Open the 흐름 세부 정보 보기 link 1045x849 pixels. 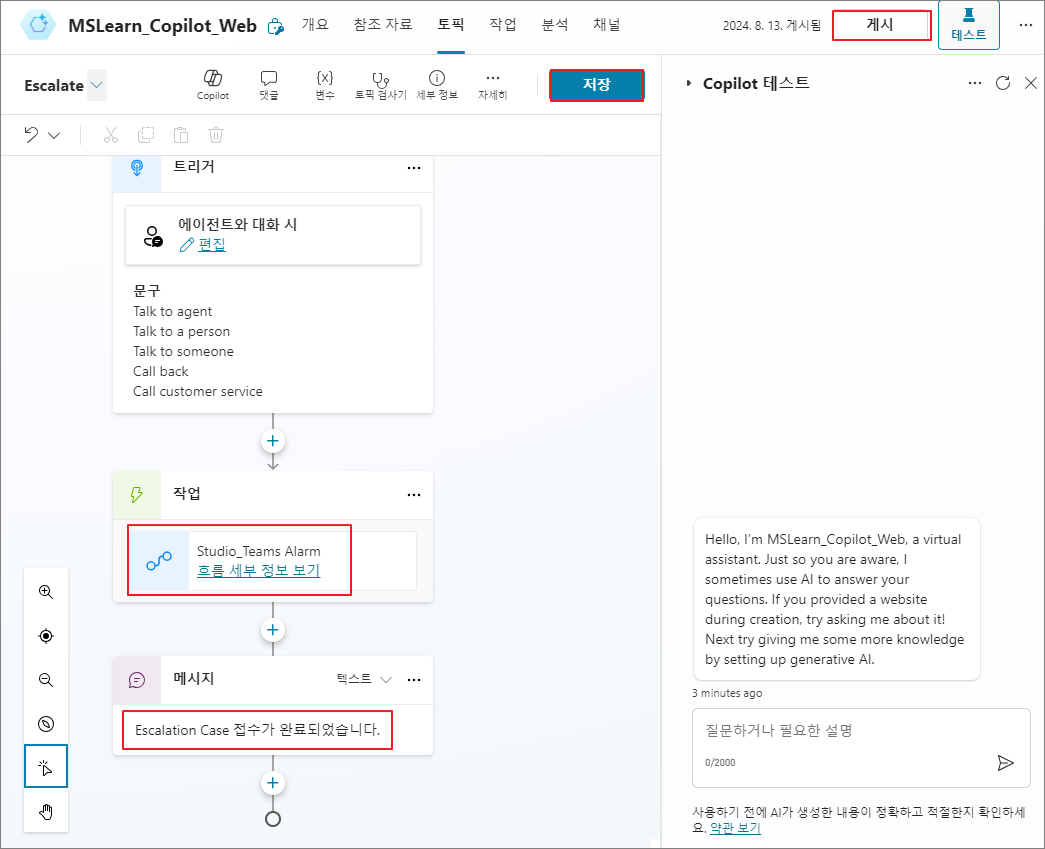259,570
